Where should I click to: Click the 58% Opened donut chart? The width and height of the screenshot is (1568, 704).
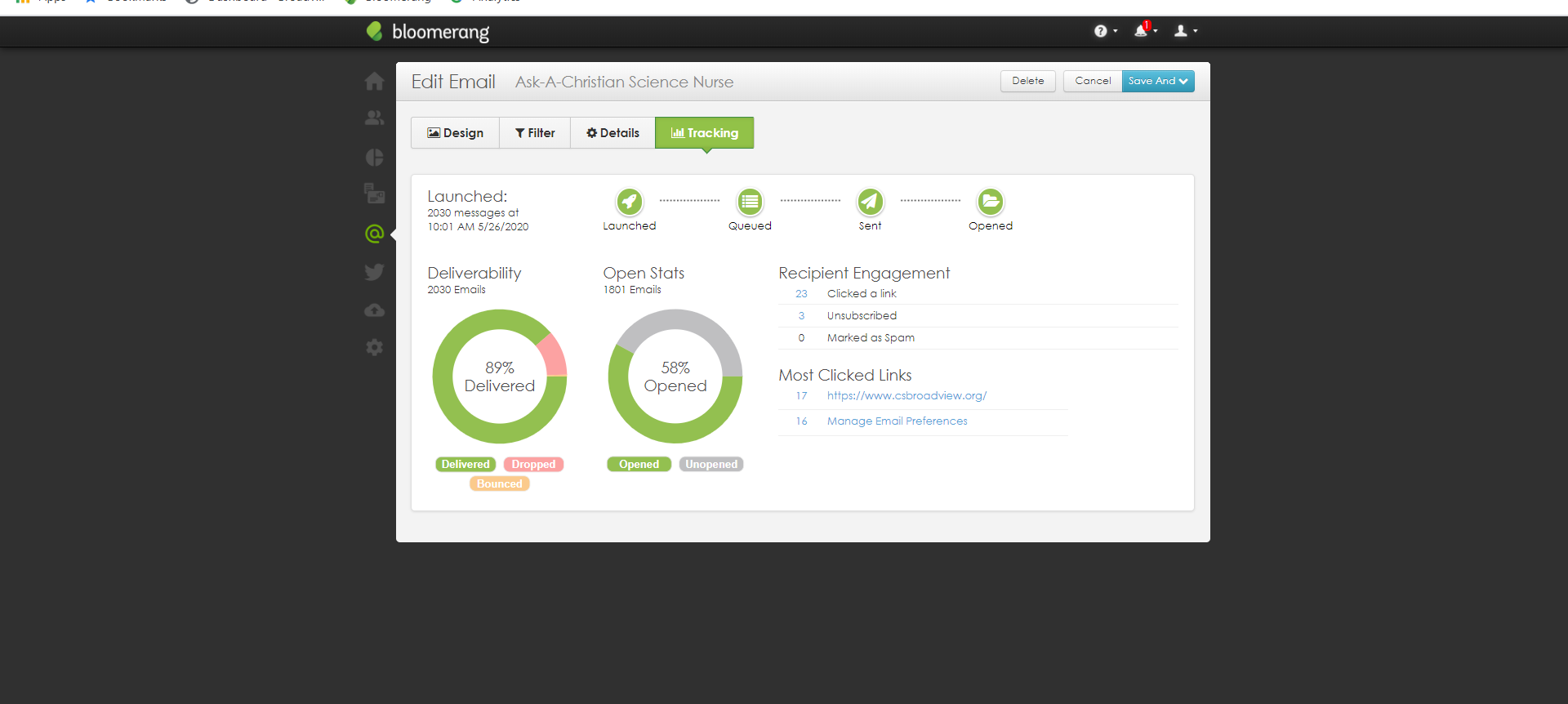(675, 377)
